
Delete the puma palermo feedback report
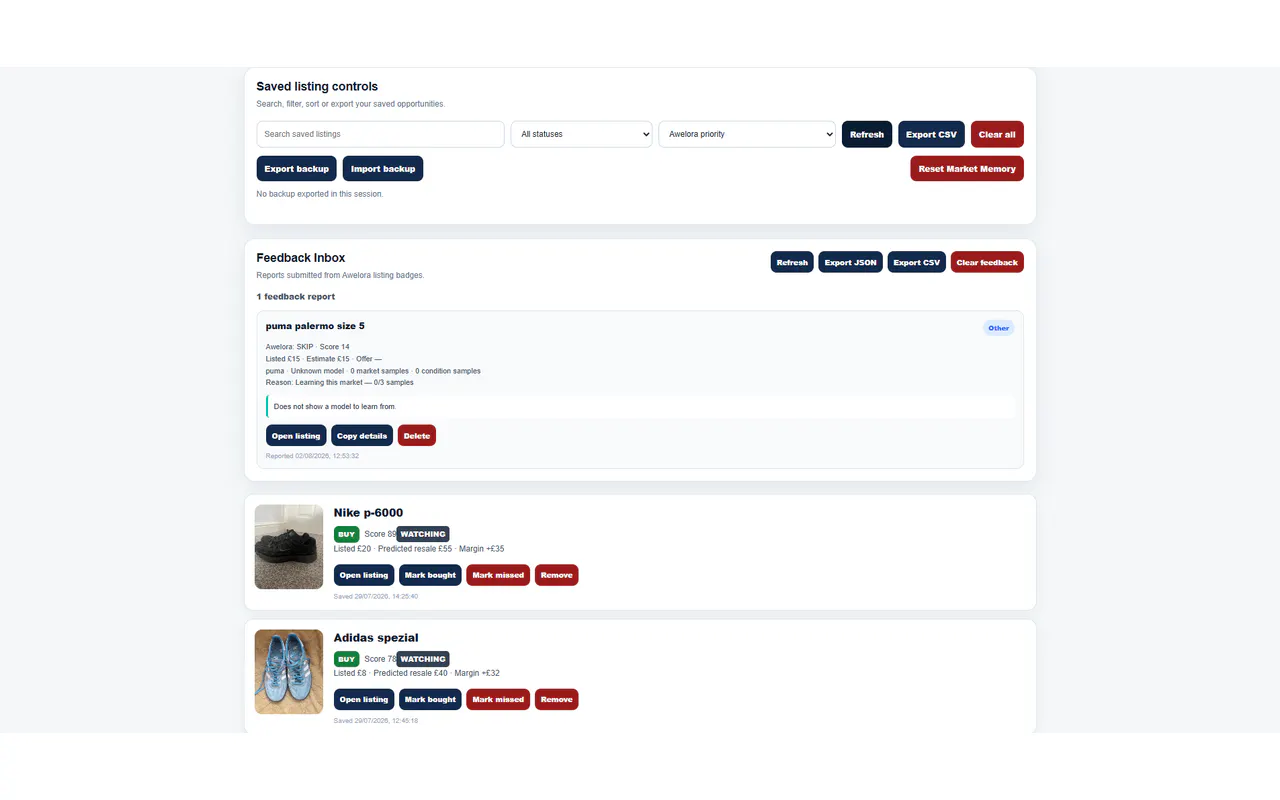(417, 435)
